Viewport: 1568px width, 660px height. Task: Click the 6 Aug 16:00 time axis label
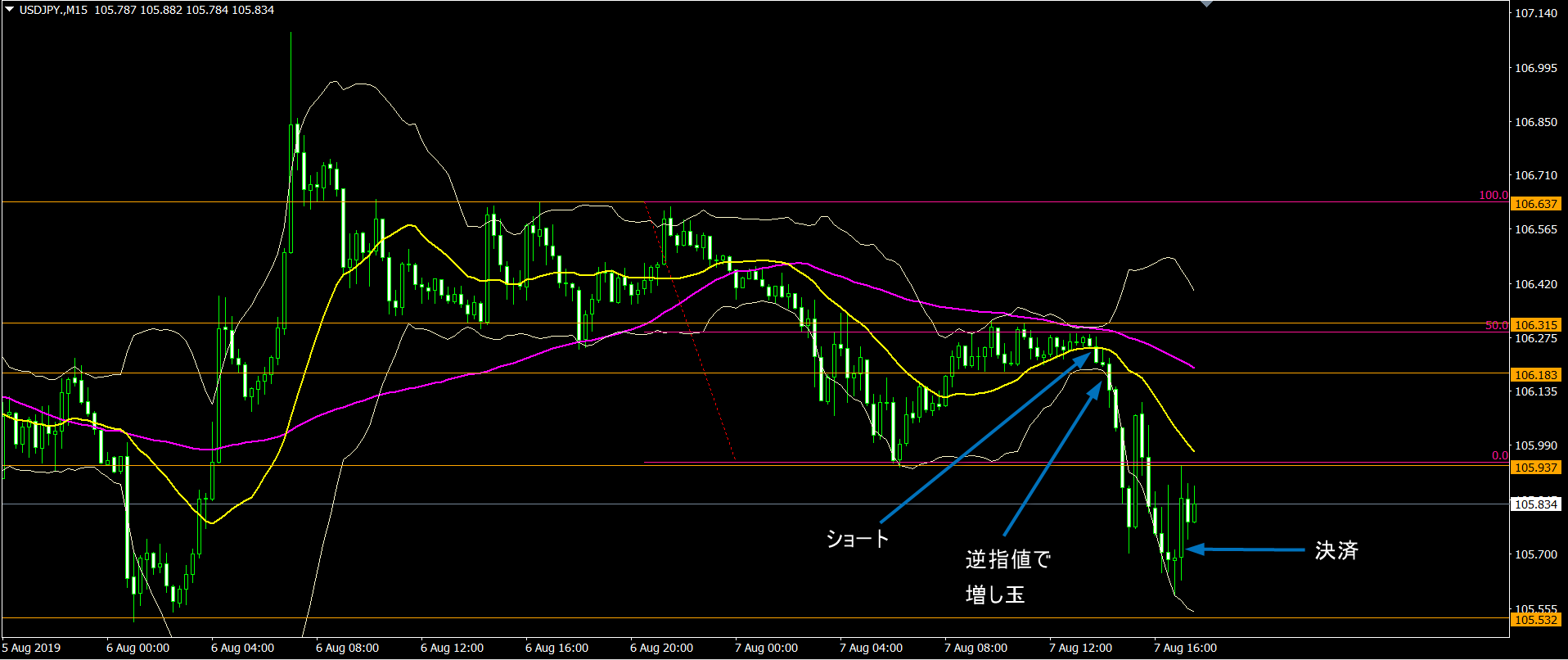click(556, 648)
